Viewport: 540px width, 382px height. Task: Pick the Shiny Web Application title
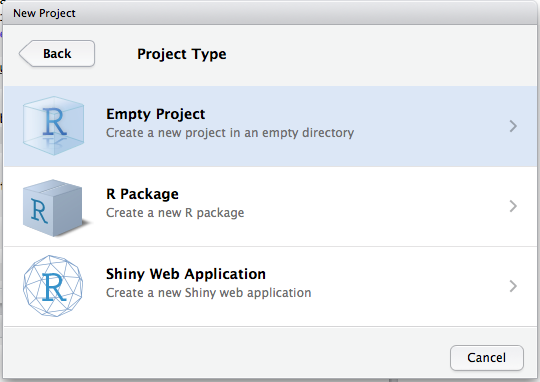pyautogui.click(x=186, y=274)
